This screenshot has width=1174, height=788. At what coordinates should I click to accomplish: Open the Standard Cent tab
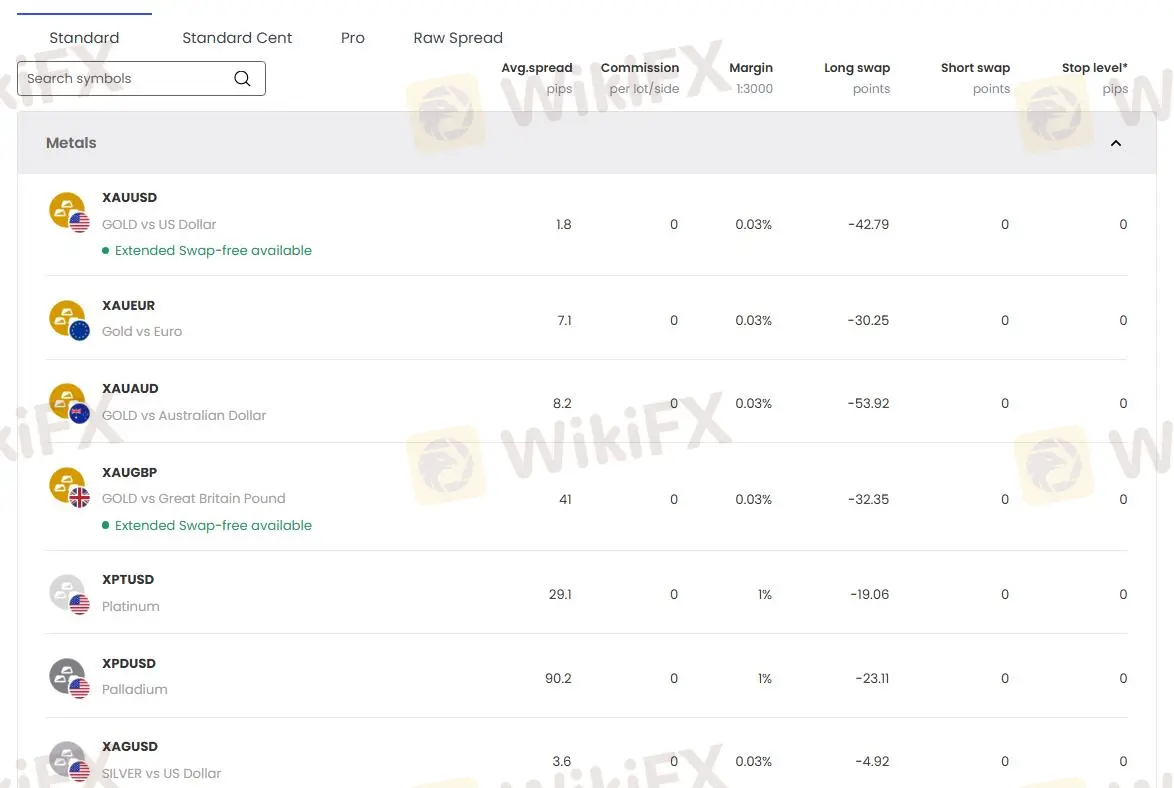click(x=237, y=37)
